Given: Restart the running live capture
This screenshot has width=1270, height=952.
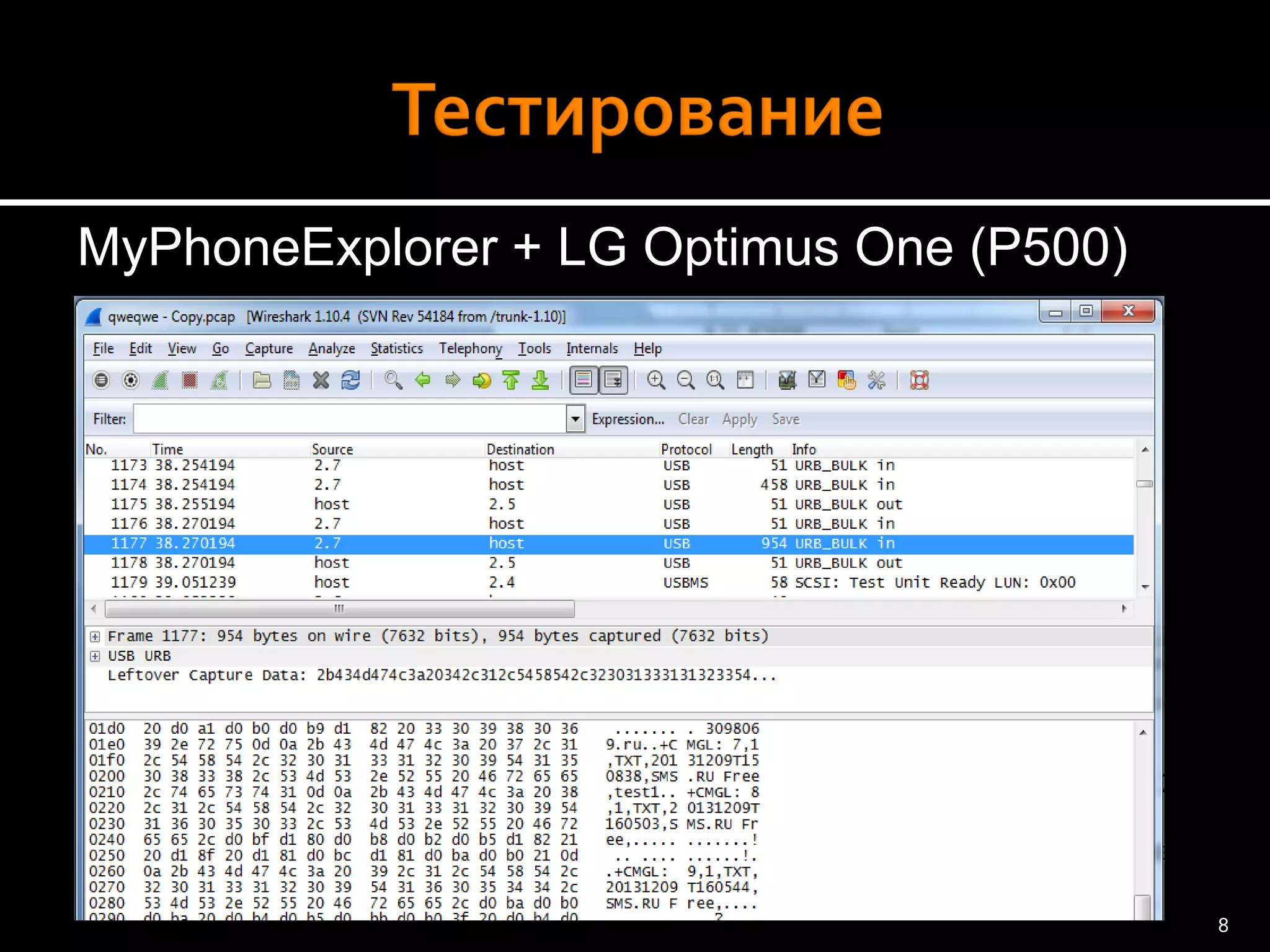Looking at the screenshot, I should (x=220, y=380).
